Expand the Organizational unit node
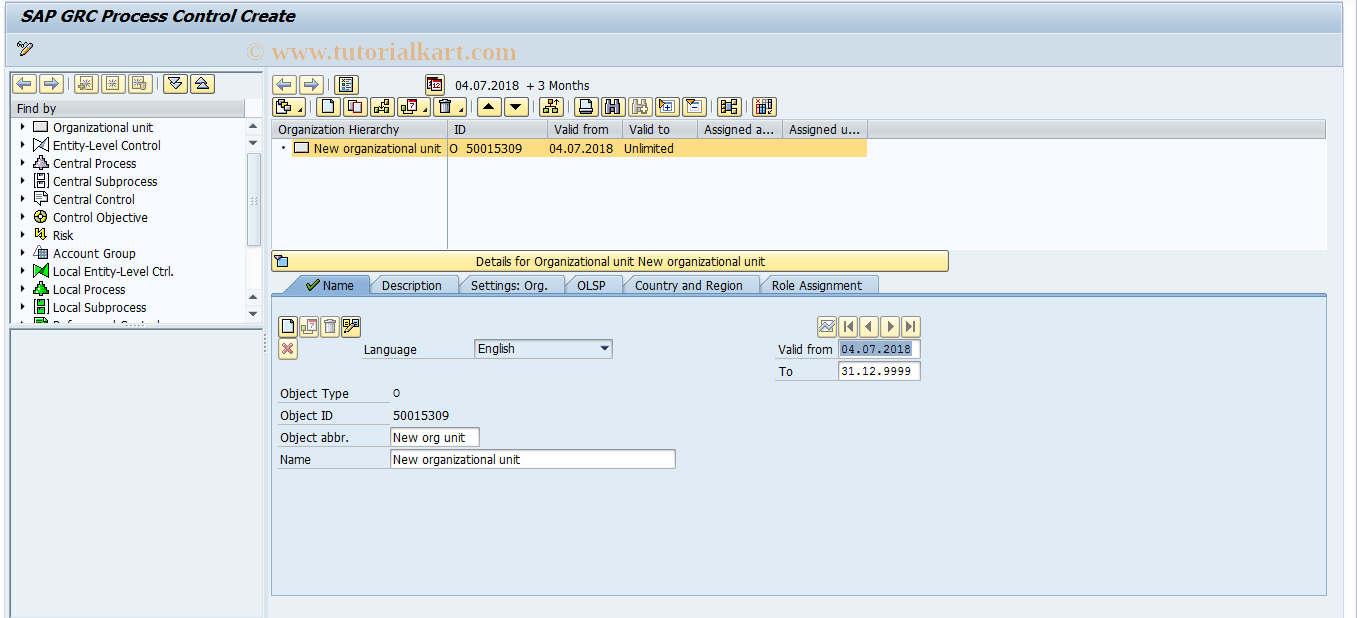This screenshot has height=618, width=1357. (22, 127)
